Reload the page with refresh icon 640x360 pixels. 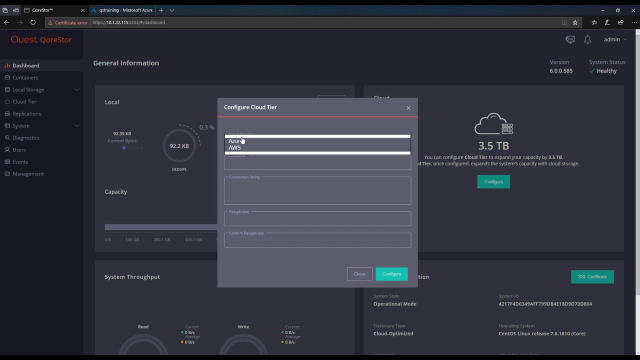coord(33,22)
